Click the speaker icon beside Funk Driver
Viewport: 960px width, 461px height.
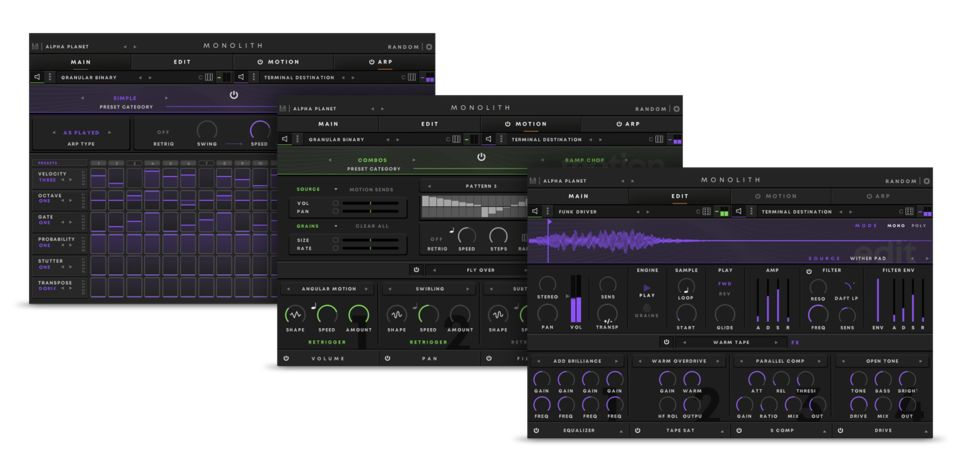(536, 211)
